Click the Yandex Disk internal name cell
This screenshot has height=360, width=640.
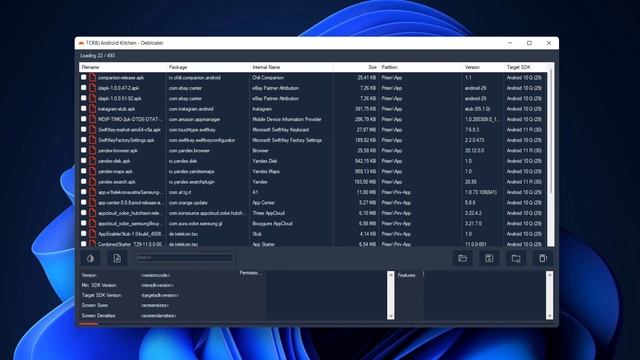[265, 161]
